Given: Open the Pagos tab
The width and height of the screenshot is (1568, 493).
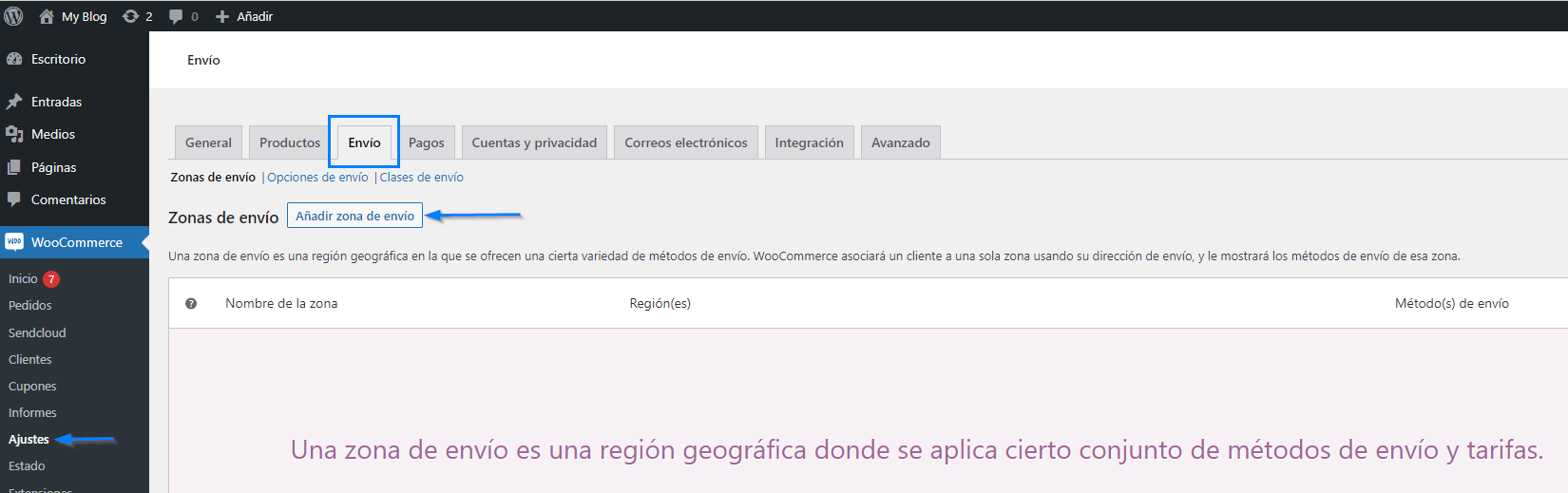Looking at the screenshot, I should point(427,142).
